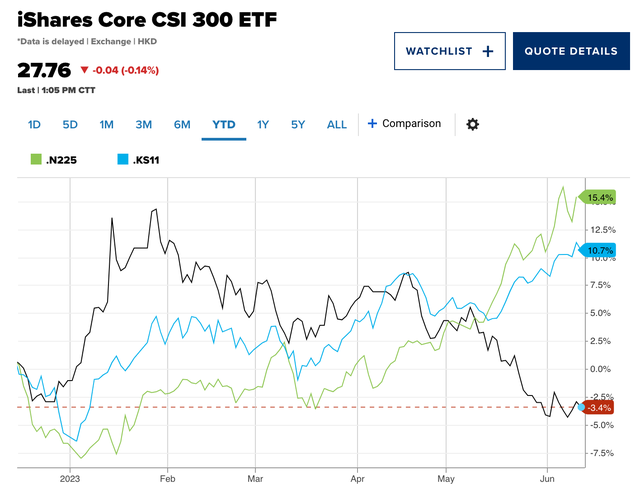Click the red -3.4% price marker
Screen dimensions: 640x499
click(x=598, y=408)
